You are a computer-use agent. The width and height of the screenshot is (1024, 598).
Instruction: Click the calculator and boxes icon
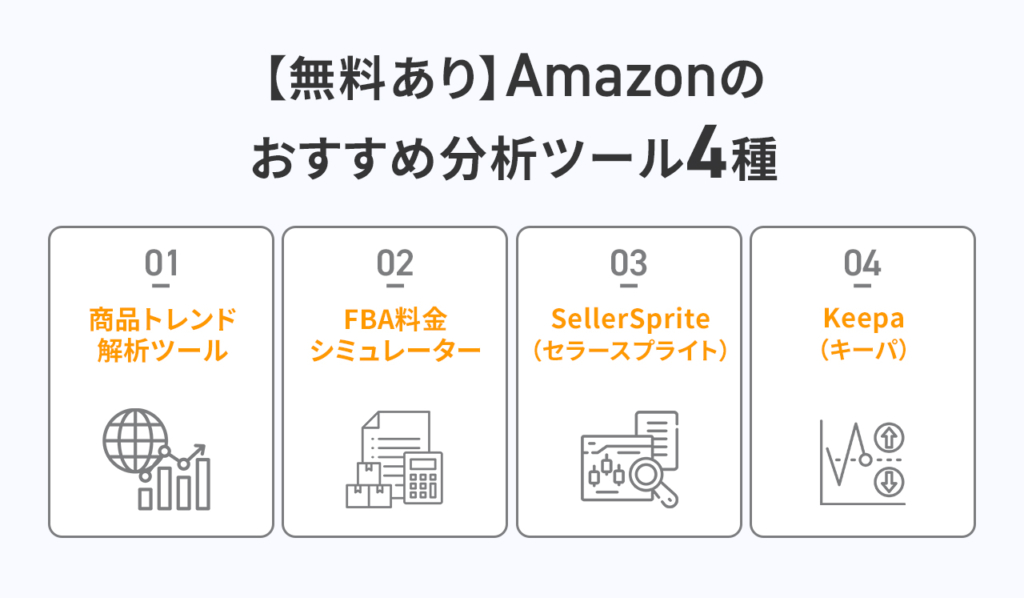[x=394, y=459]
